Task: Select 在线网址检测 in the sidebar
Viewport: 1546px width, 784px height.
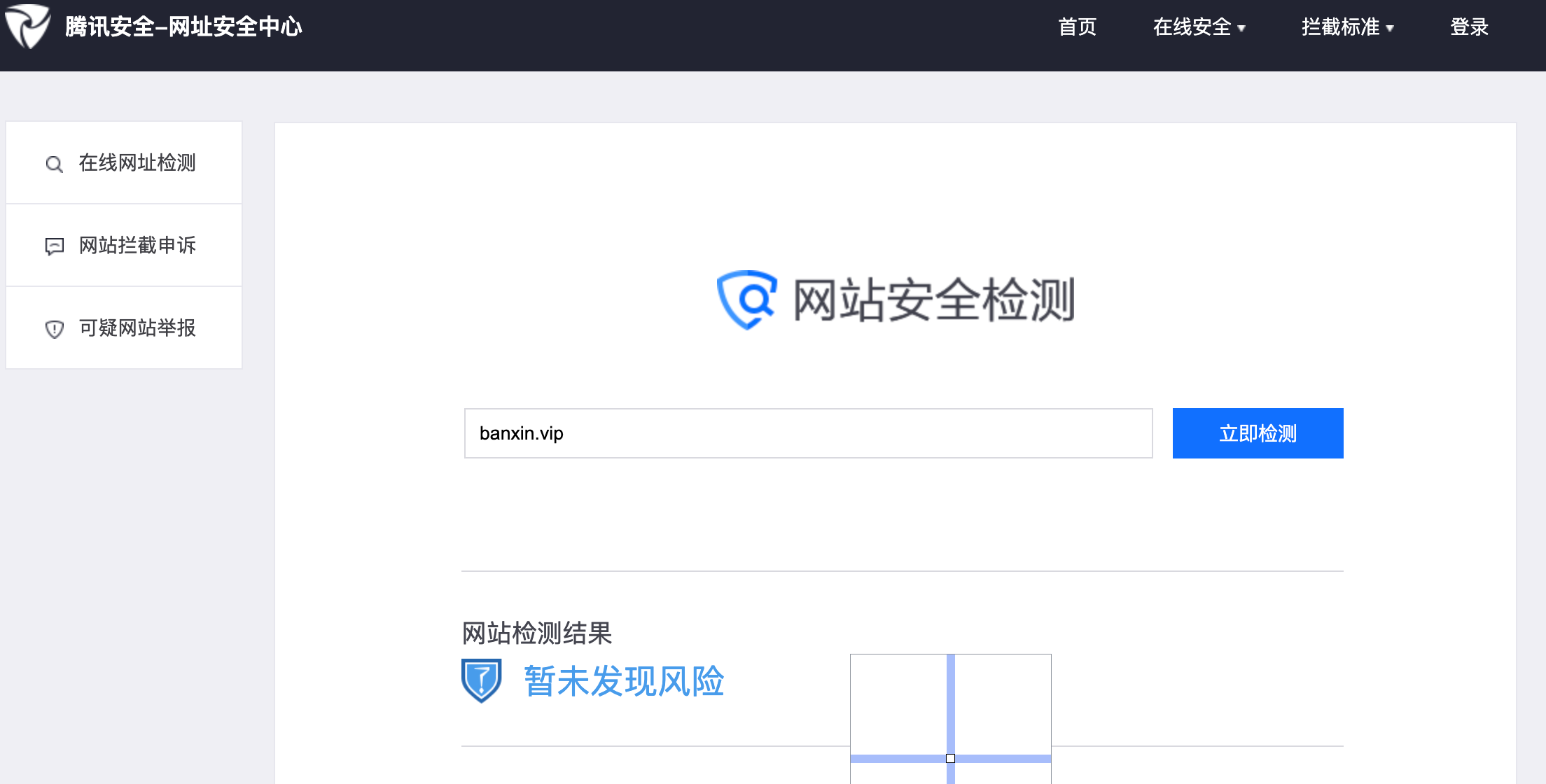Action: point(137,163)
